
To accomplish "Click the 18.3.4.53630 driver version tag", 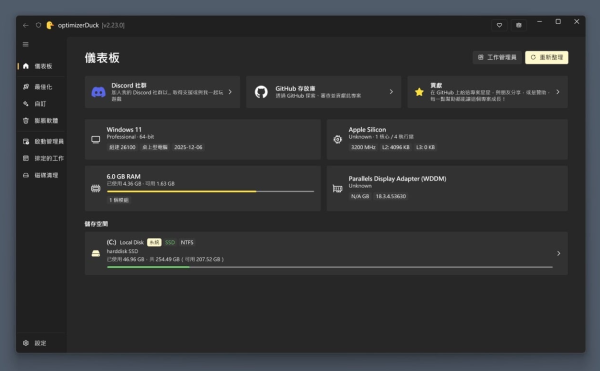I will click(391, 196).
